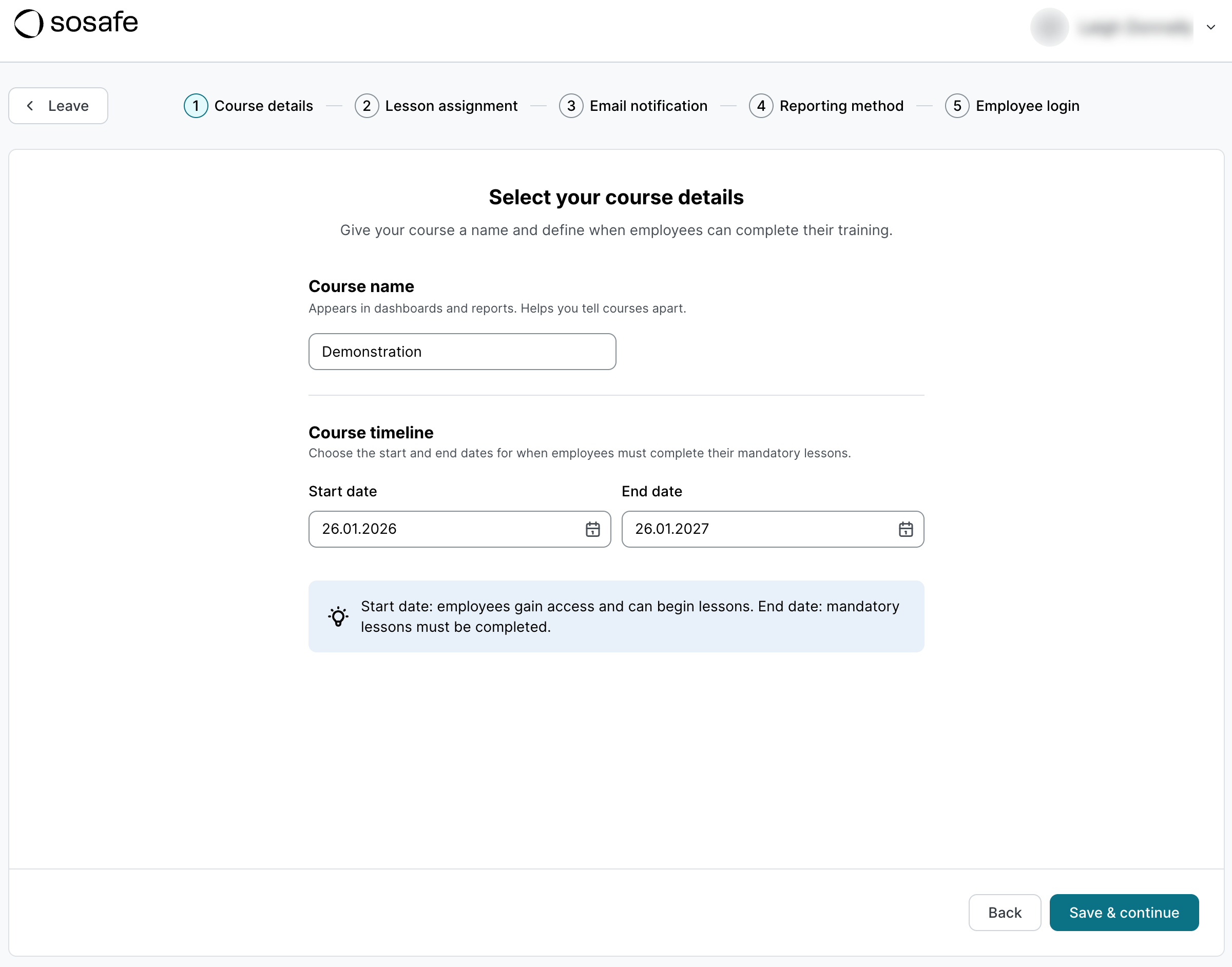Select step circle 3 for Email notification
Image resolution: width=1232 pixels, height=967 pixels.
[571, 106]
